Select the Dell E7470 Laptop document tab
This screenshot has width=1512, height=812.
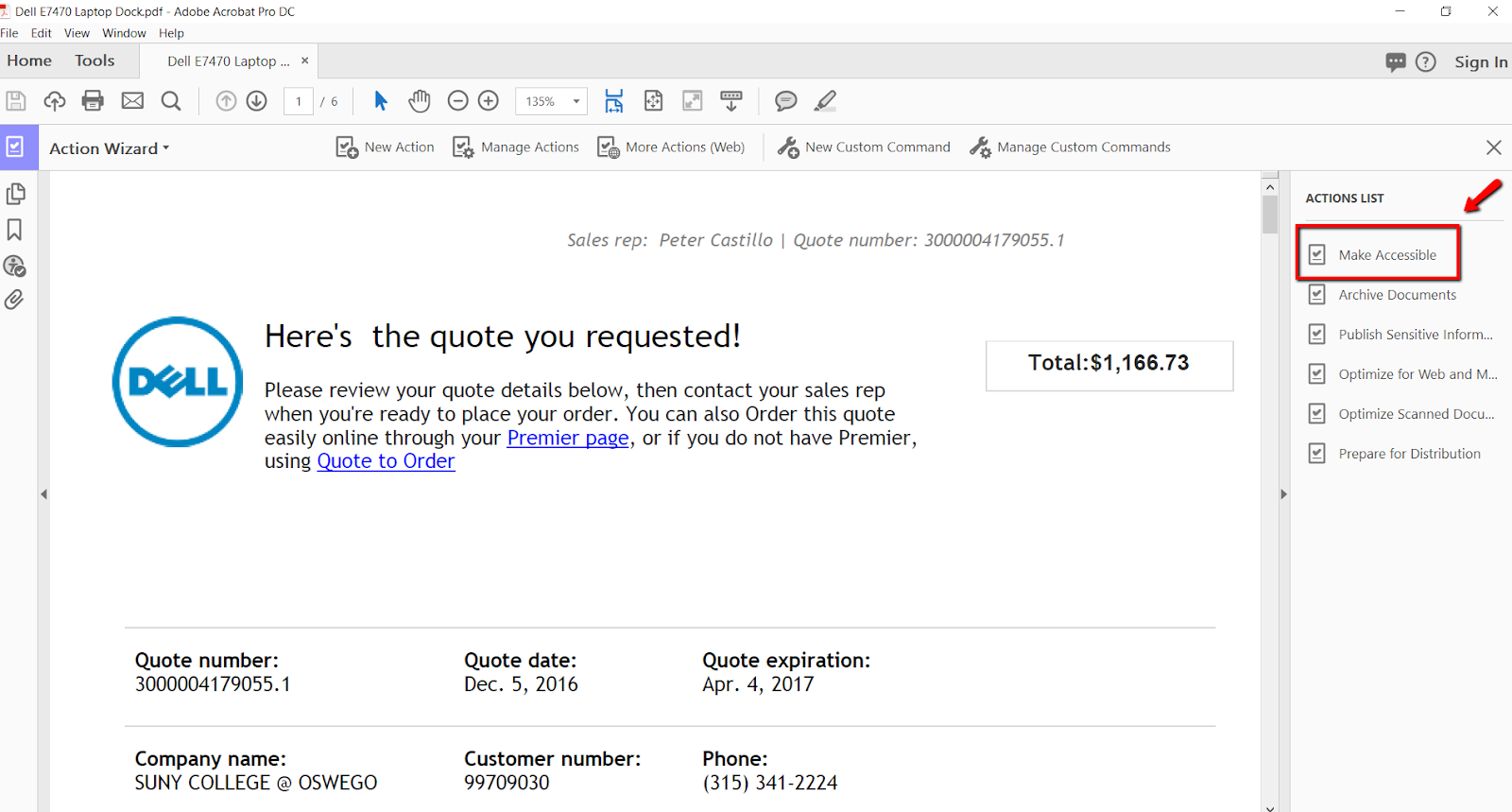[228, 61]
